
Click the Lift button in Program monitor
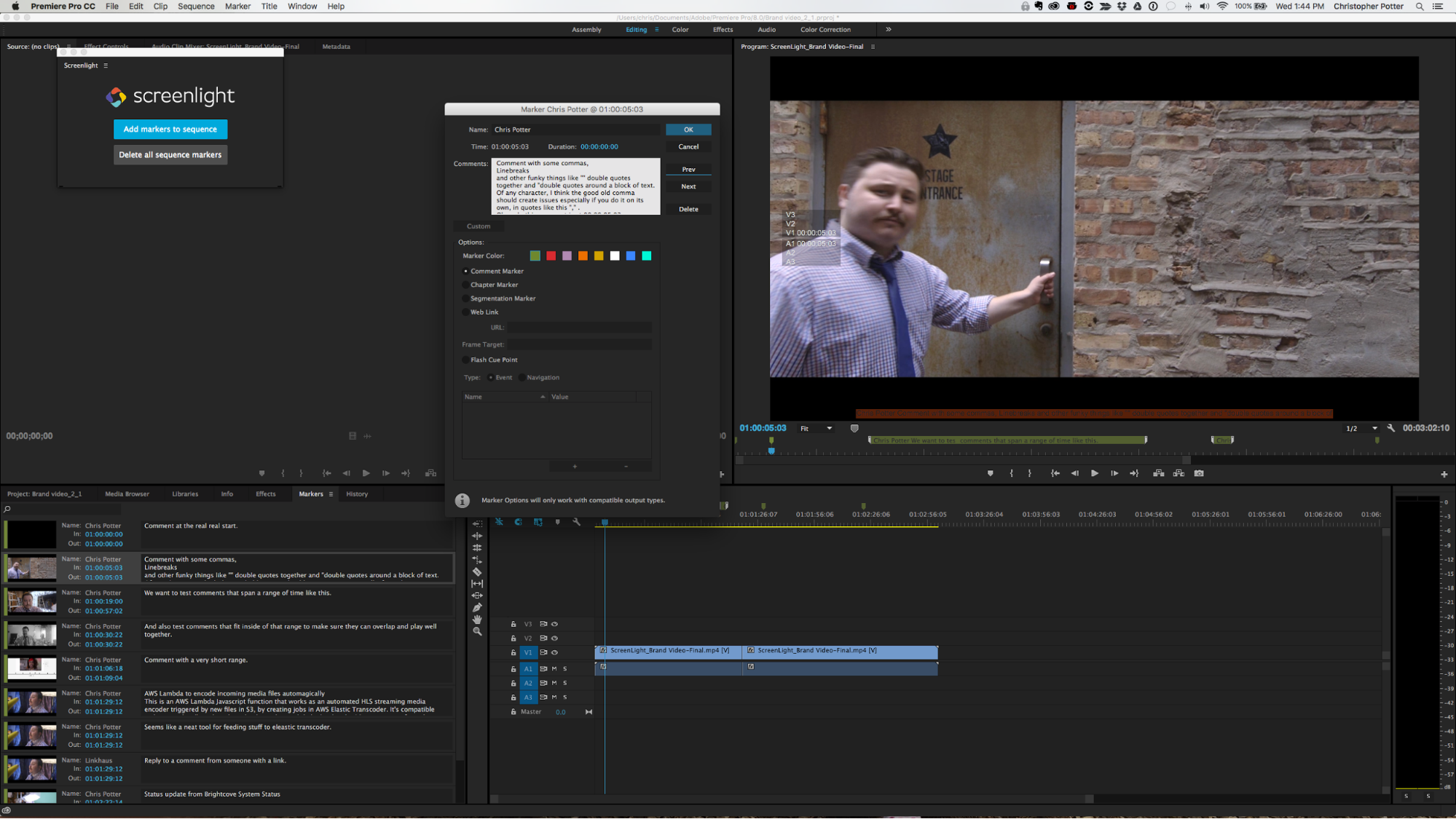(1159, 473)
